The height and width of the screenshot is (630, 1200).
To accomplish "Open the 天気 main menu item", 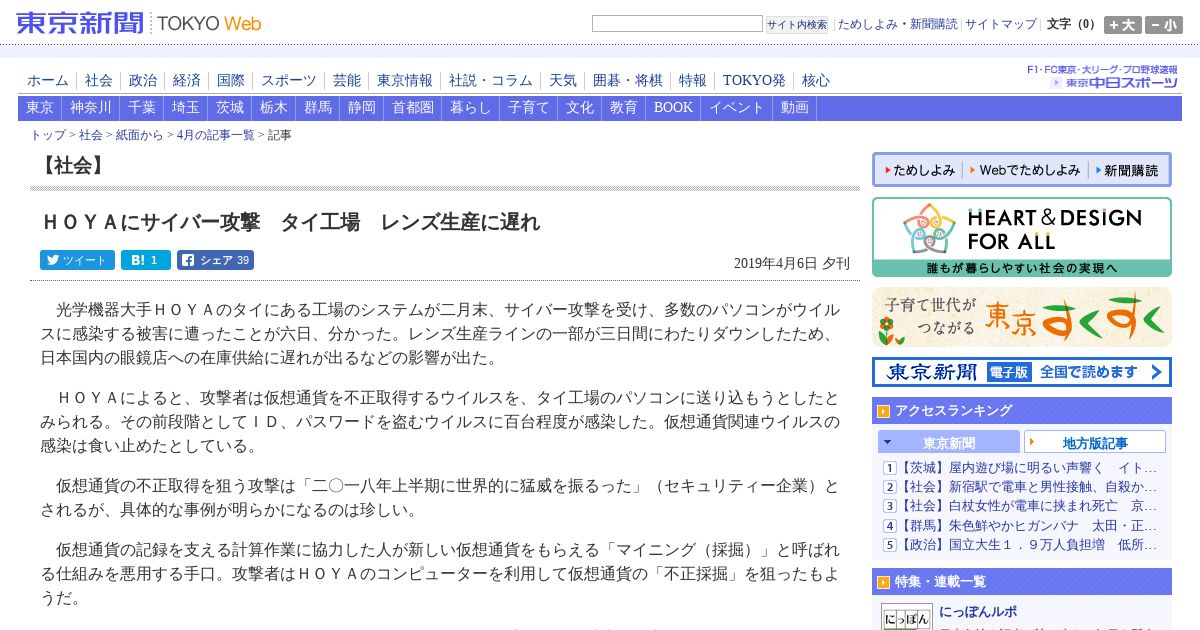I will click(x=563, y=81).
